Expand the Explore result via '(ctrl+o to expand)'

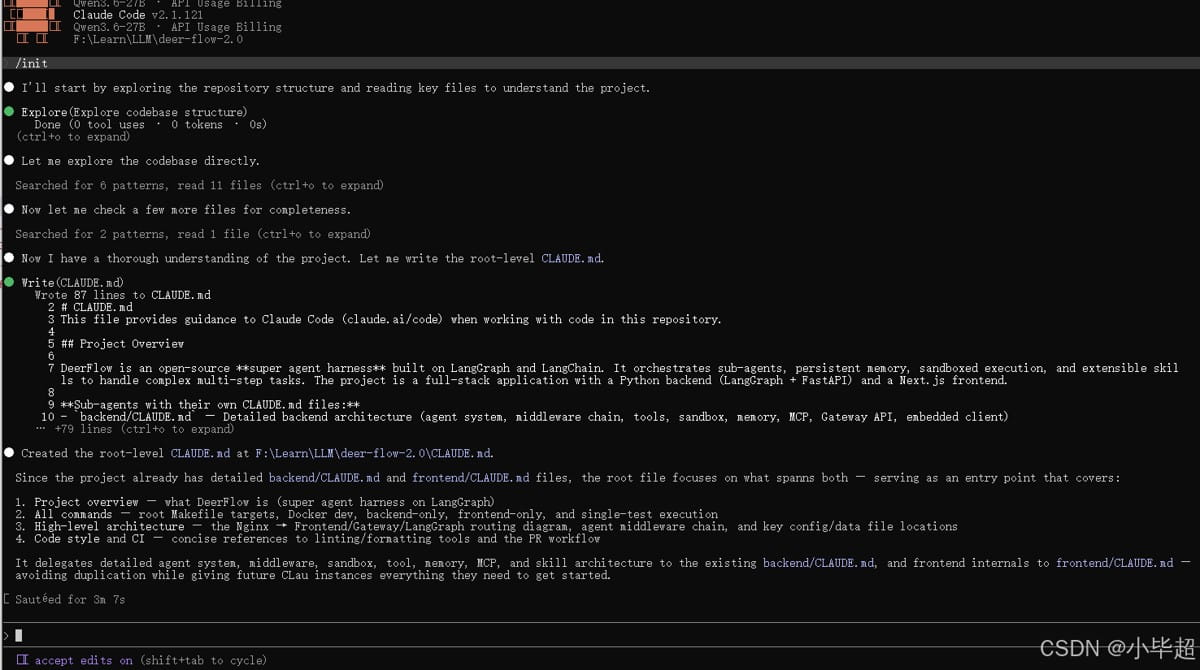tap(73, 137)
